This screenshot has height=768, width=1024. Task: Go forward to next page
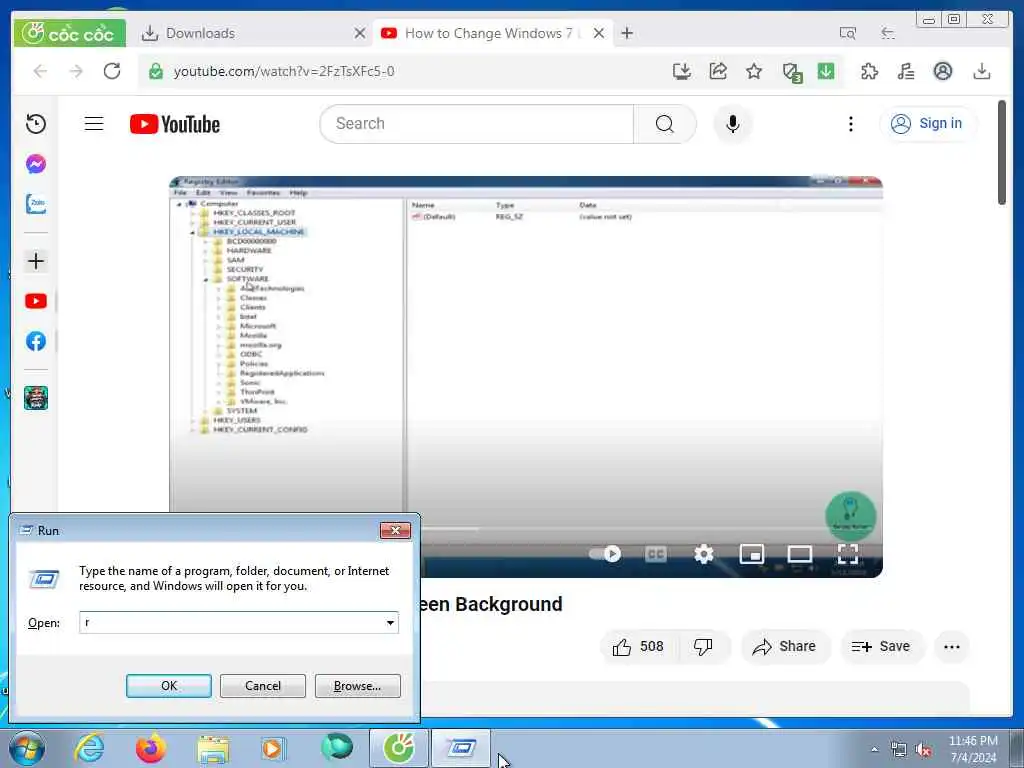point(76,71)
